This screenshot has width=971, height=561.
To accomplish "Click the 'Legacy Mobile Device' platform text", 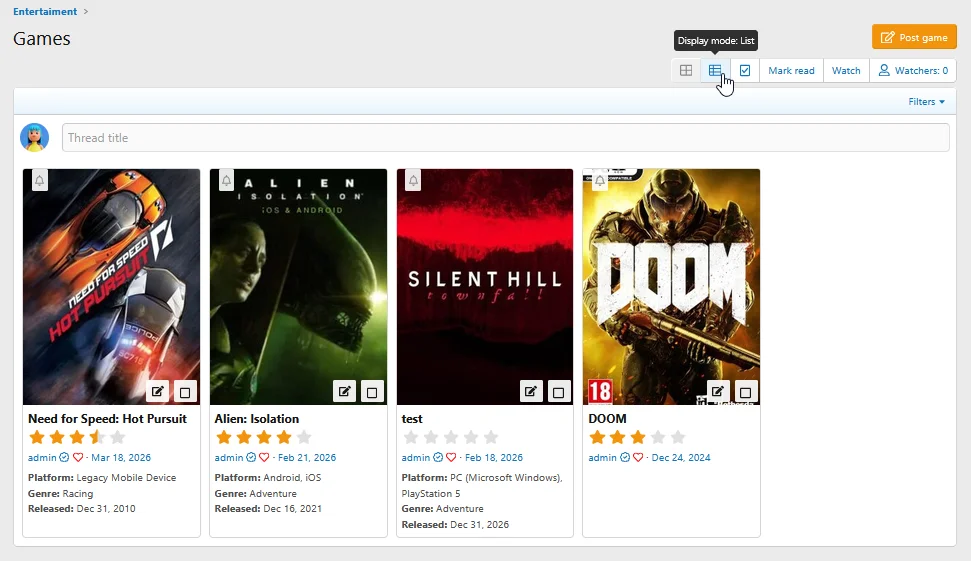I will pos(126,477).
